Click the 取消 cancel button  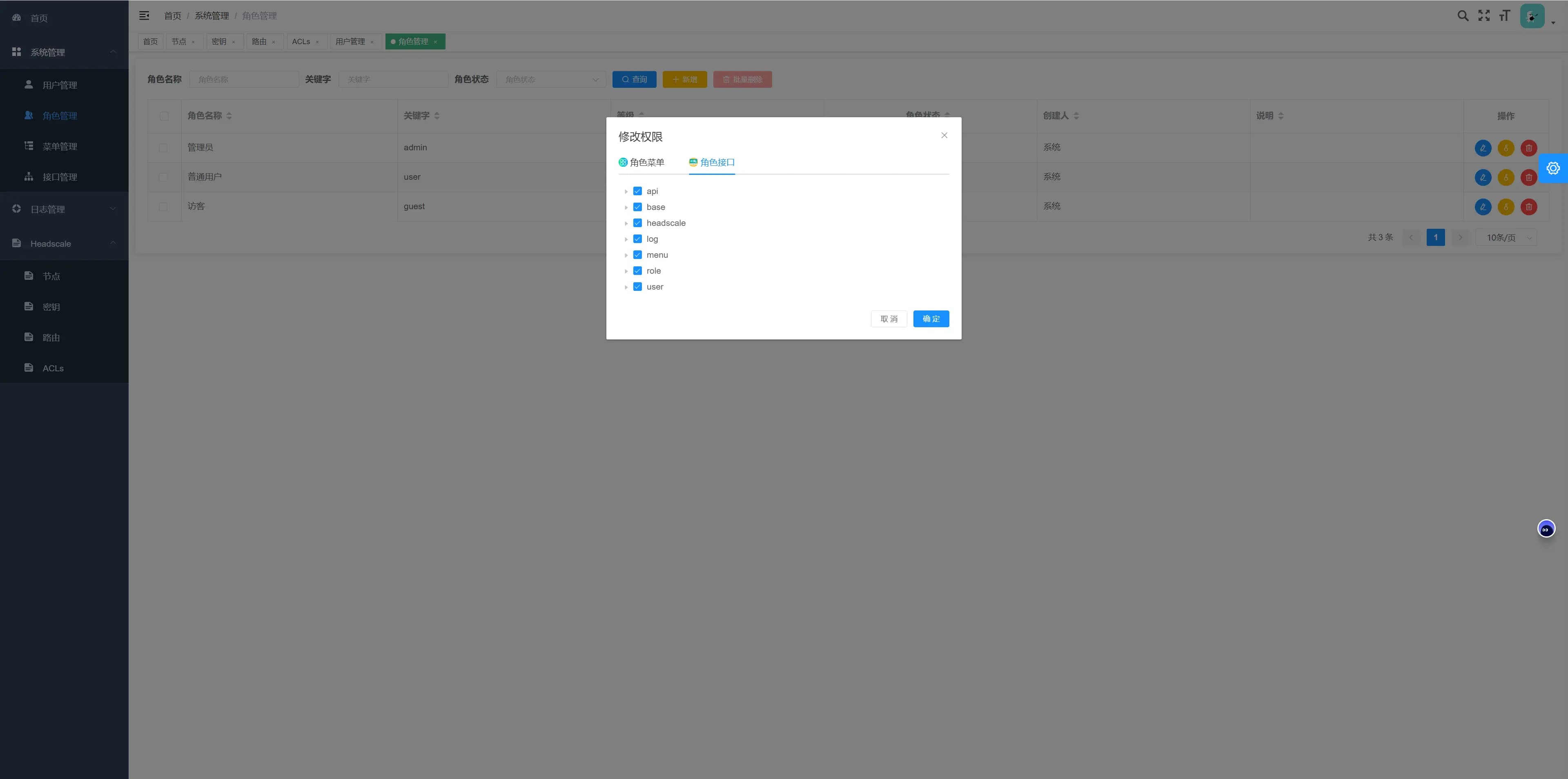tap(889, 319)
